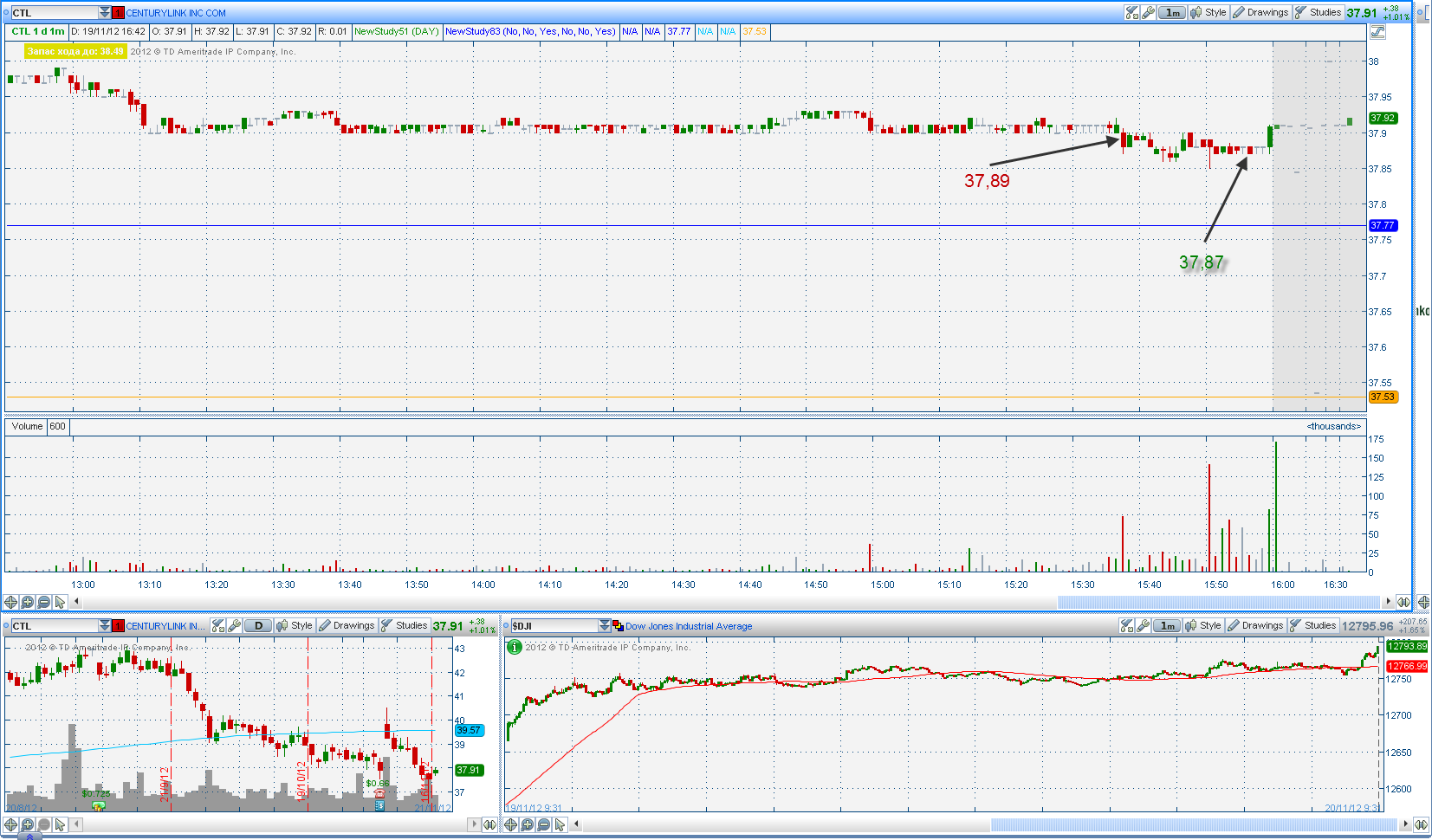
Task: Click the green 37.92 last price bubble
Action: 1383,118
